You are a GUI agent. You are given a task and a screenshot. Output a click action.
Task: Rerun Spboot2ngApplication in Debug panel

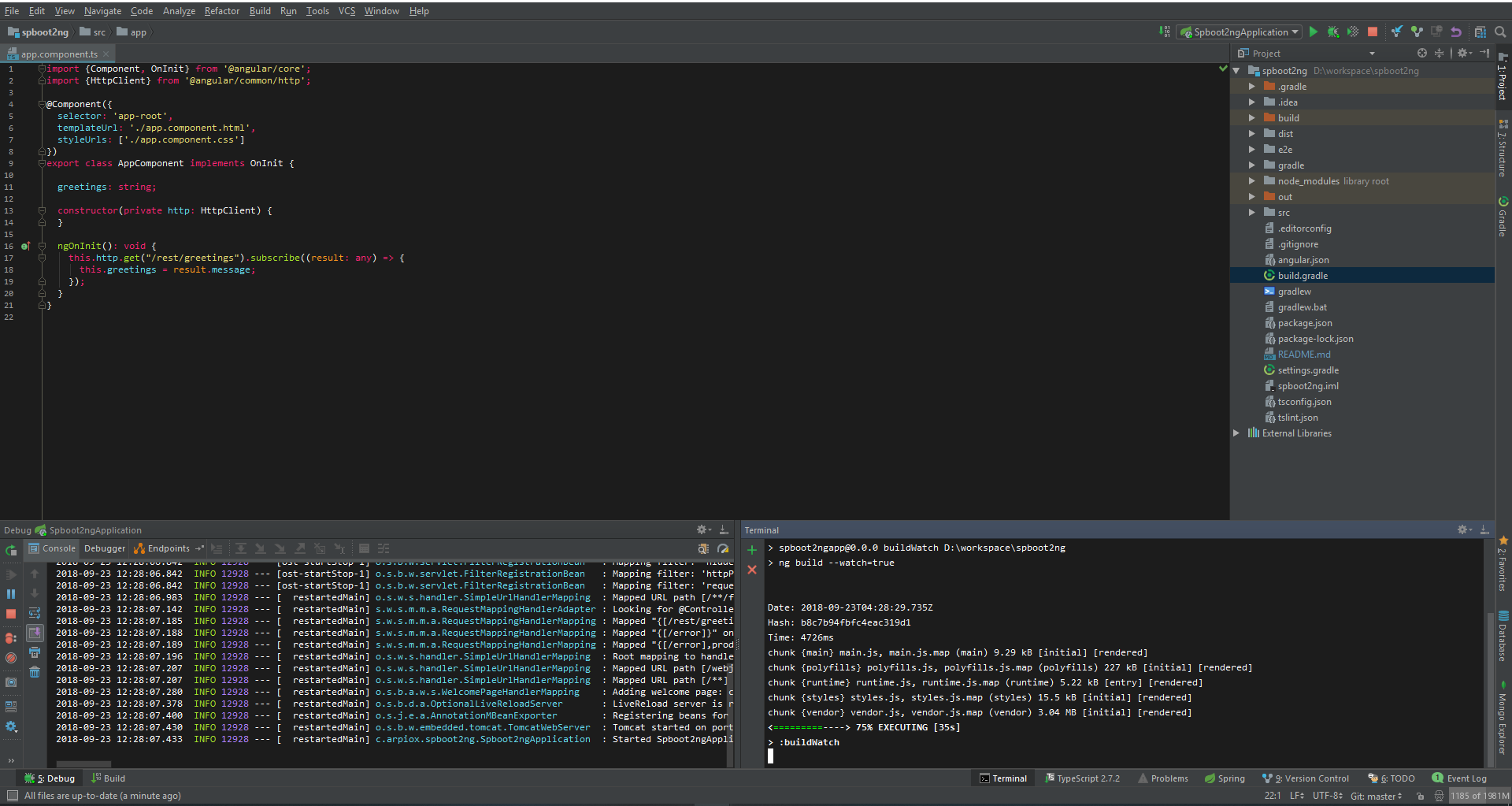[11, 551]
